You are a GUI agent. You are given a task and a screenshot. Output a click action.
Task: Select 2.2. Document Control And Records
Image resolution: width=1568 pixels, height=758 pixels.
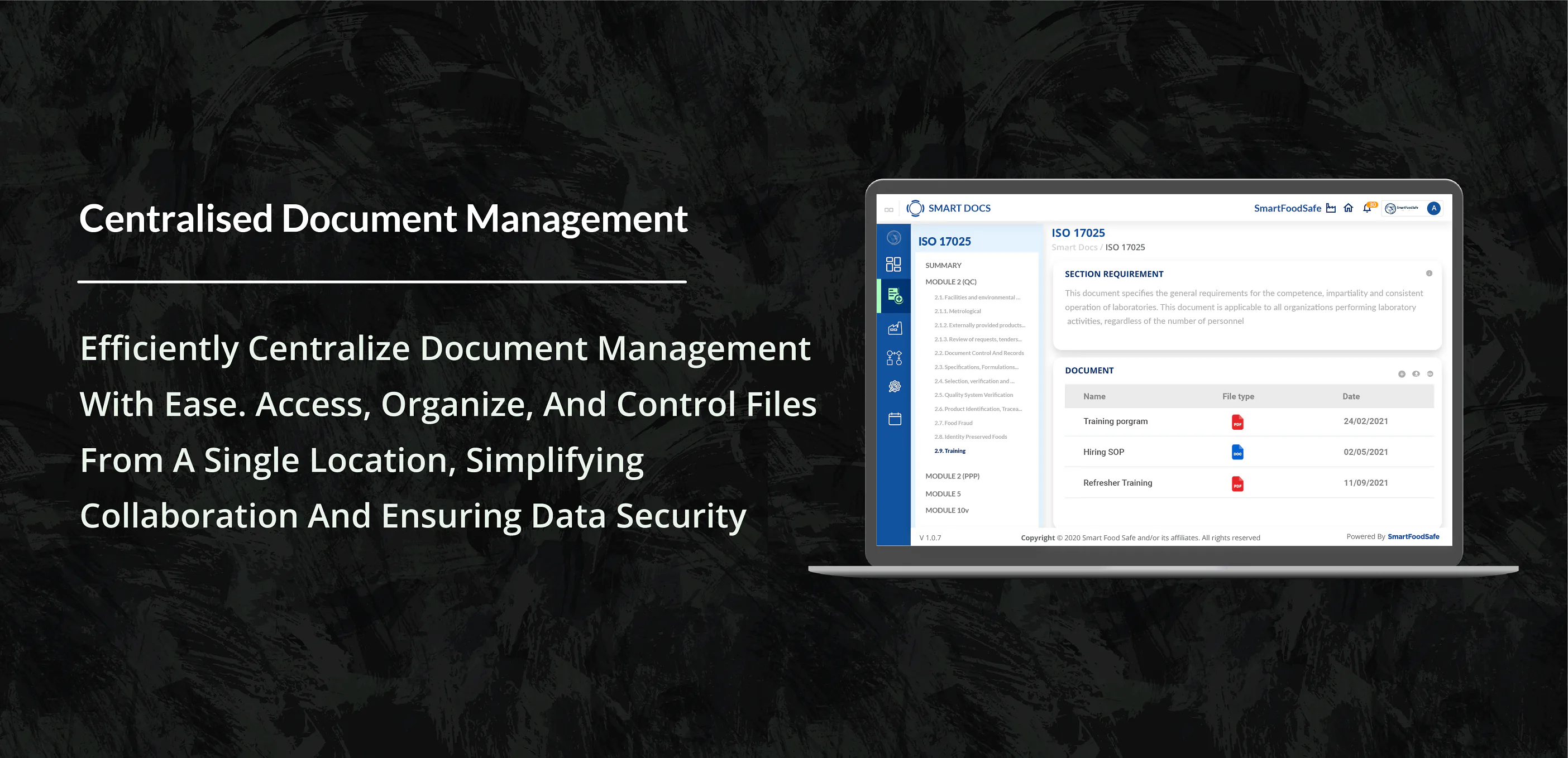(x=979, y=353)
